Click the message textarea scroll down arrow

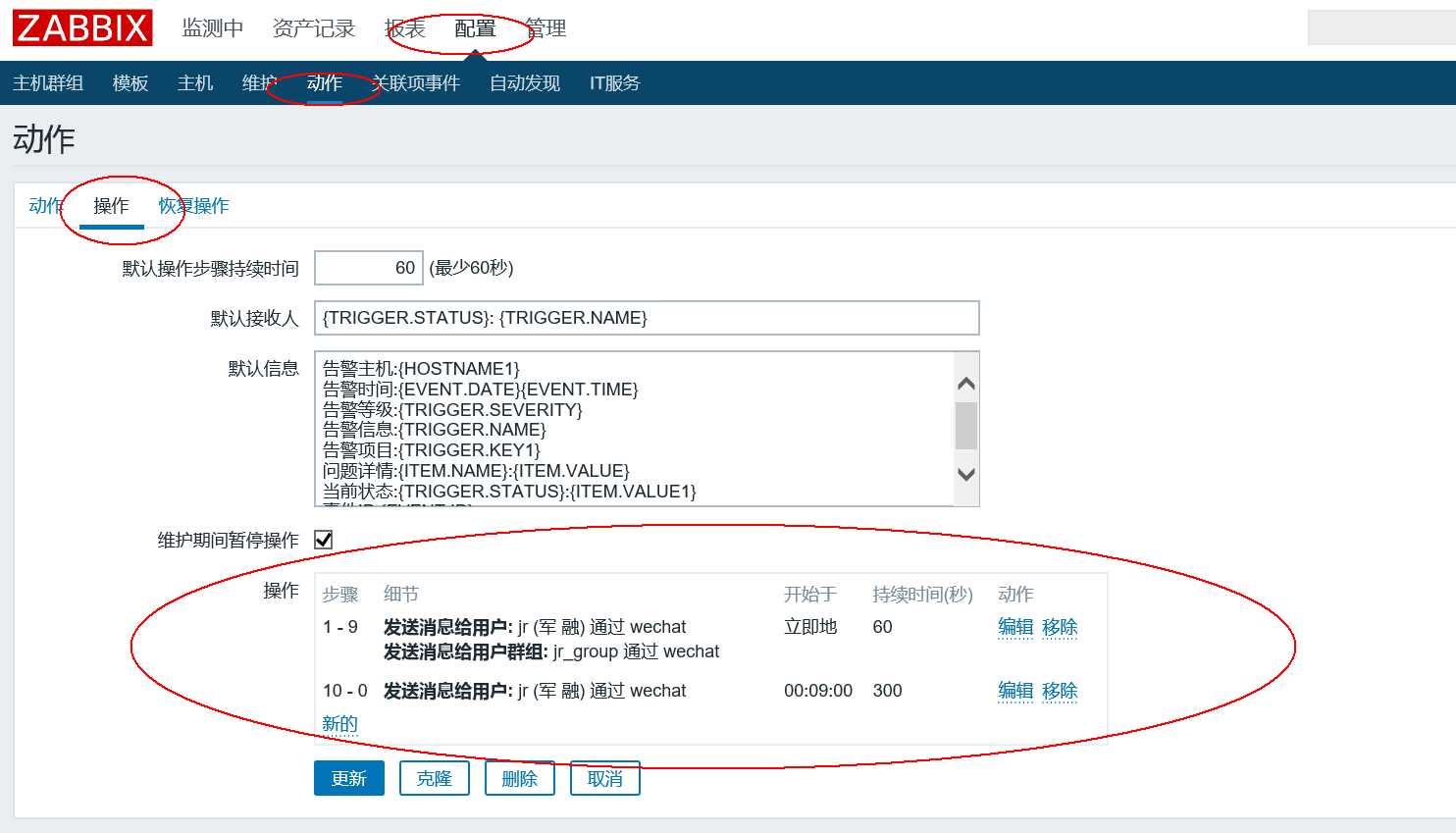(x=966, y=474)
